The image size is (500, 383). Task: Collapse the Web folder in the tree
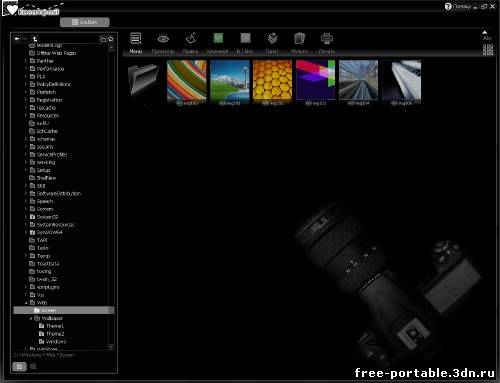[x=26, y=303]
